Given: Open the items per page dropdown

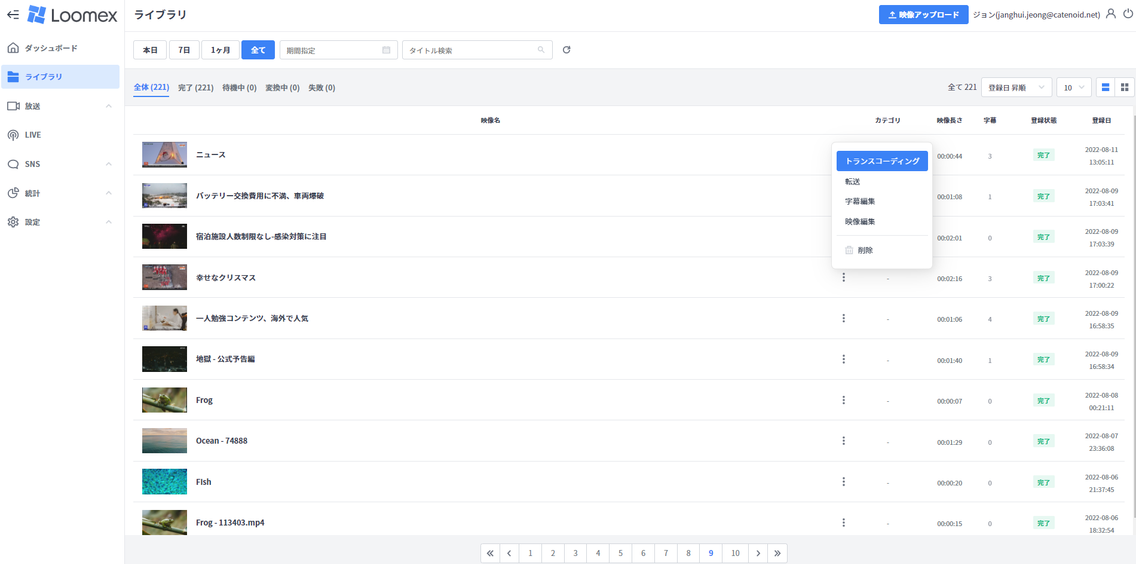Looking at the screenshot, I should [1074, 88].
